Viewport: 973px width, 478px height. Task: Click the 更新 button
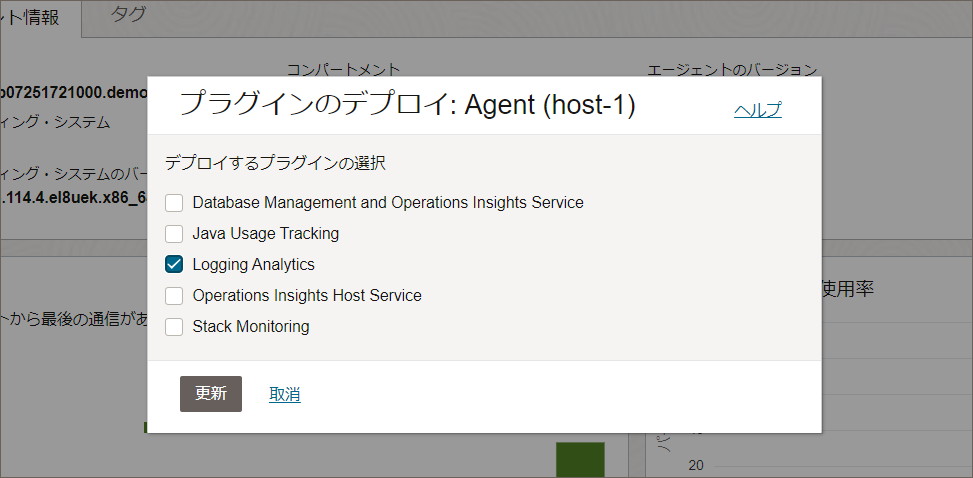pyautogui.click(x=210, y=394)
